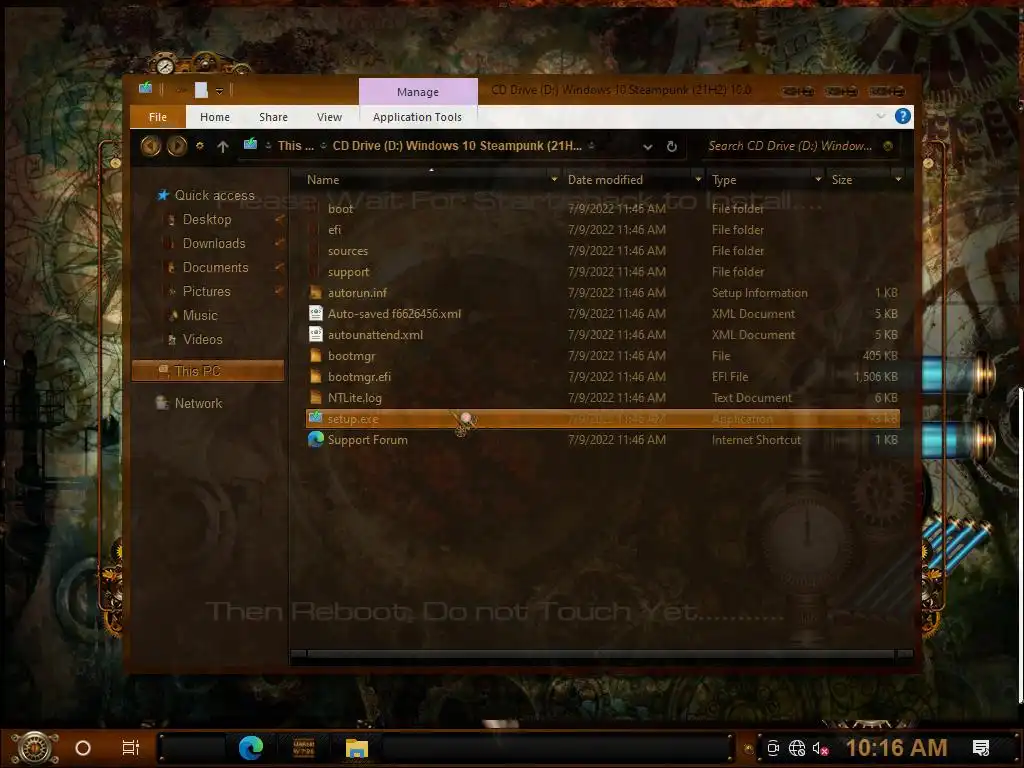Switch to the Home ribbon tab

[215, 117]
